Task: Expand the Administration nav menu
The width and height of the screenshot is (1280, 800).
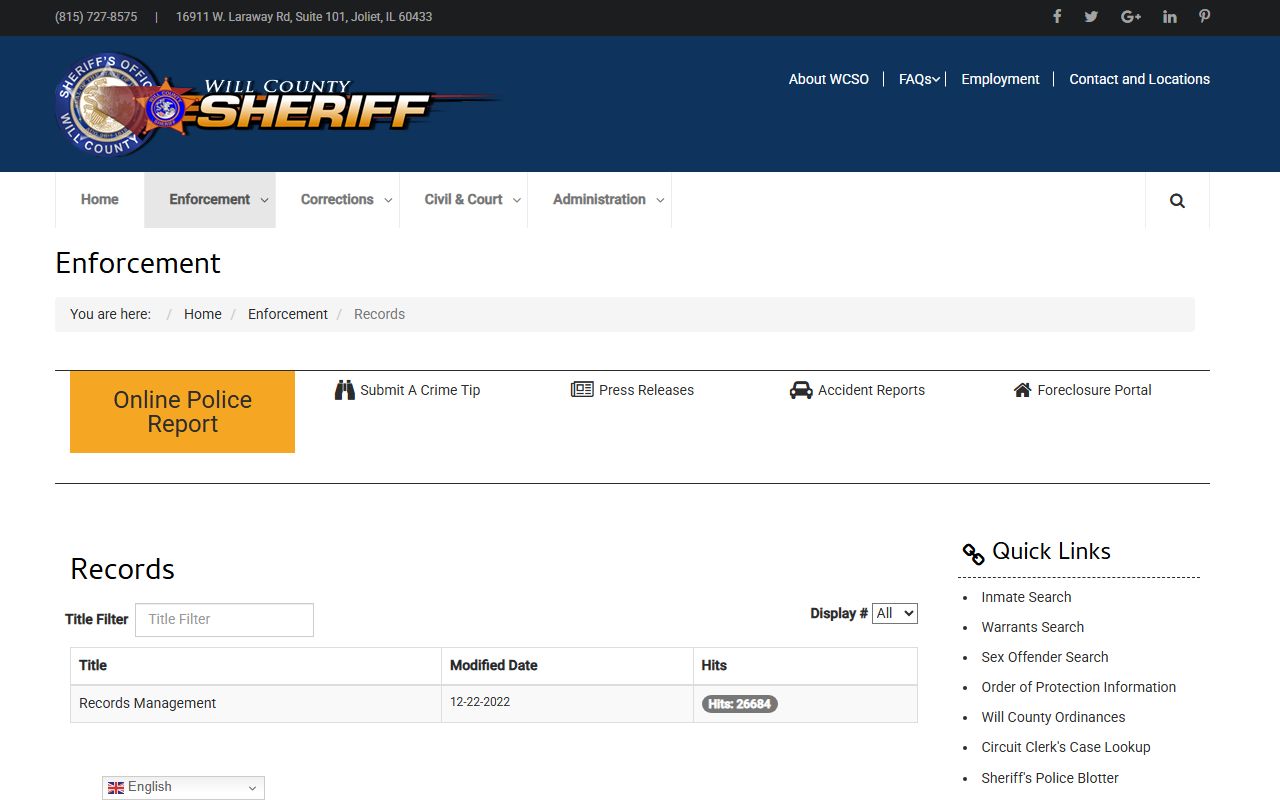Action: tap(600, 200)
